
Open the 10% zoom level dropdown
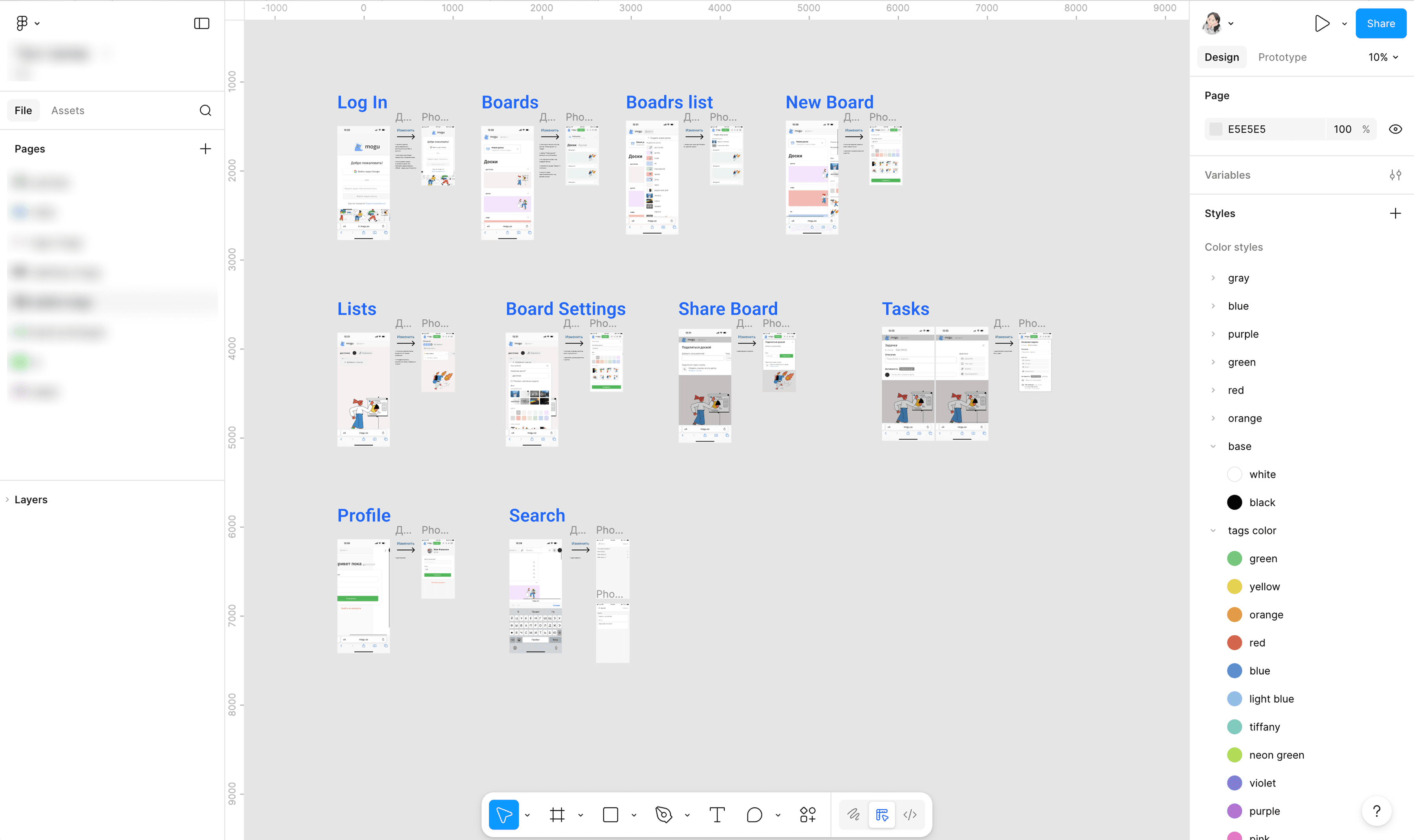[1383, 57]
